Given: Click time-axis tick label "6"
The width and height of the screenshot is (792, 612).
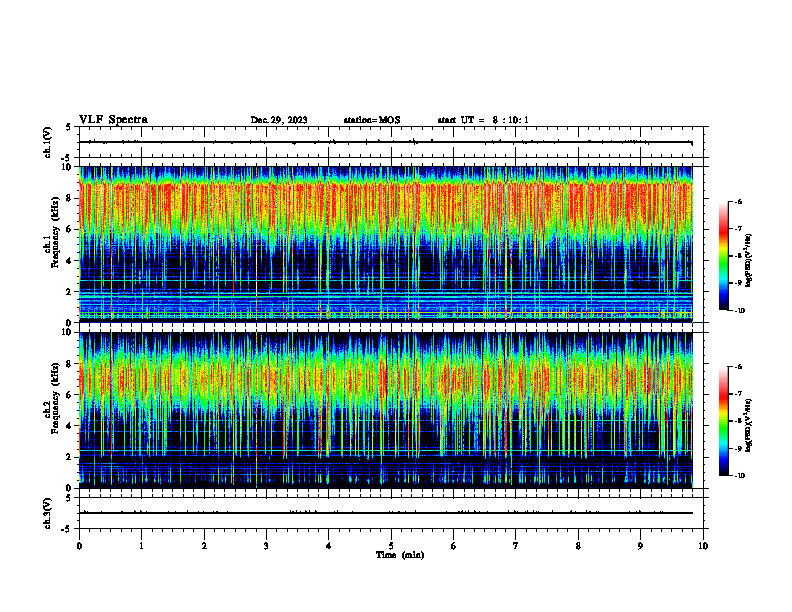Looking at the screenshot, I should (454, 546).
